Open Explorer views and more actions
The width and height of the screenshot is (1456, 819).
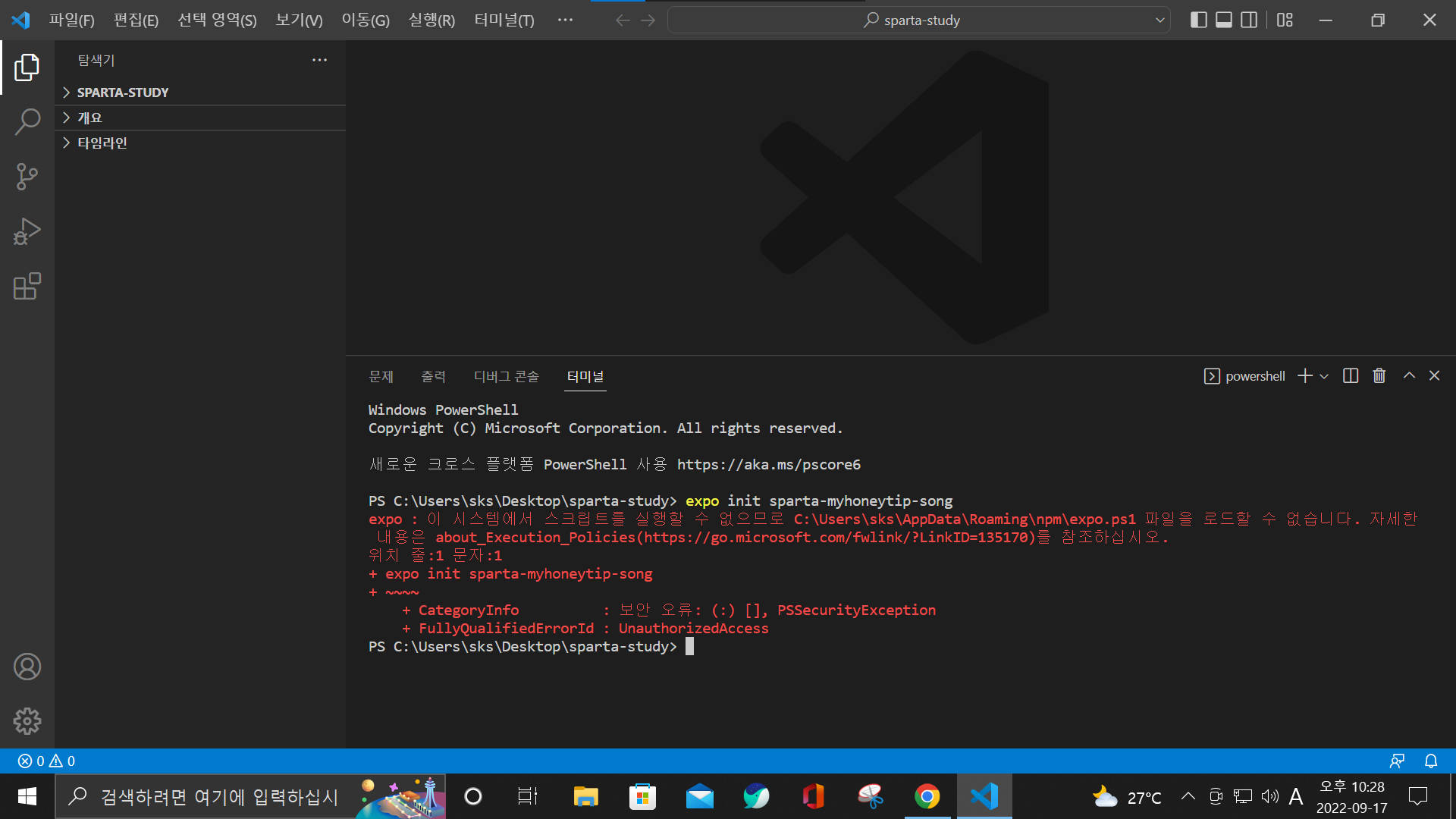[320, 60]
